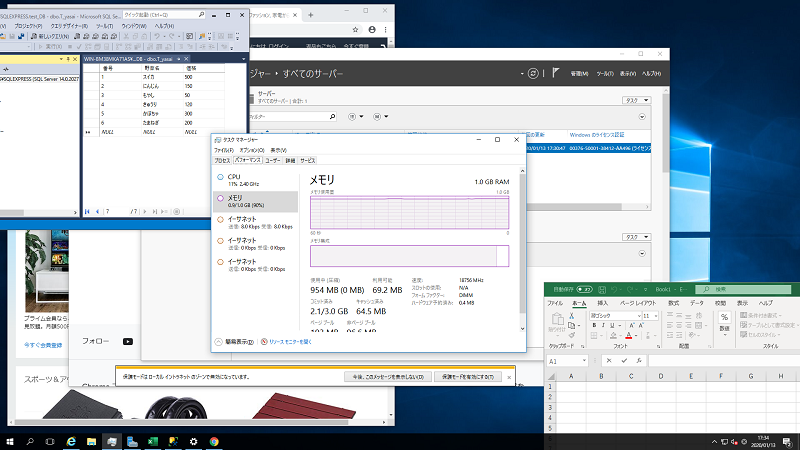The image size is (800, 450).
Task: Open リソースモニターを開く link
Action: coord(289,341)
